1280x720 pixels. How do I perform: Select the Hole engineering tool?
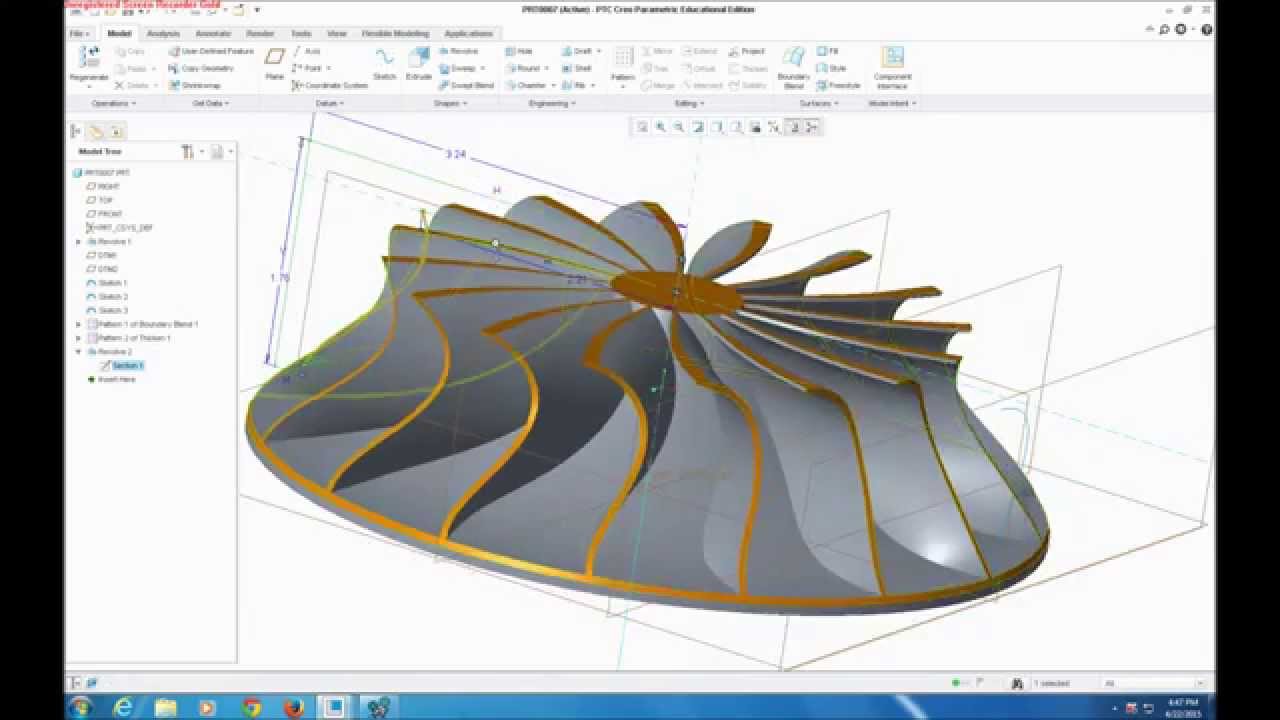point(519,51)
